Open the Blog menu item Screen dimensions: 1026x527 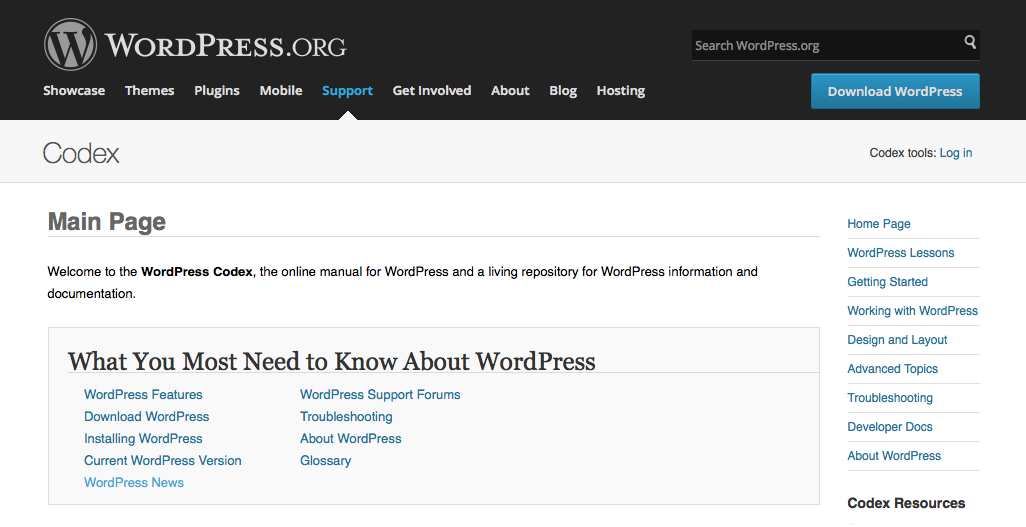[563, 91]
